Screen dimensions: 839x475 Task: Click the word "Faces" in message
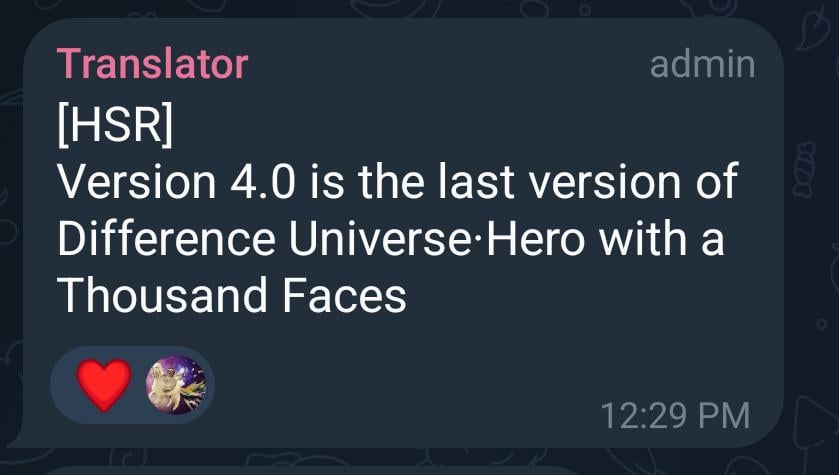tap(344, 296)
